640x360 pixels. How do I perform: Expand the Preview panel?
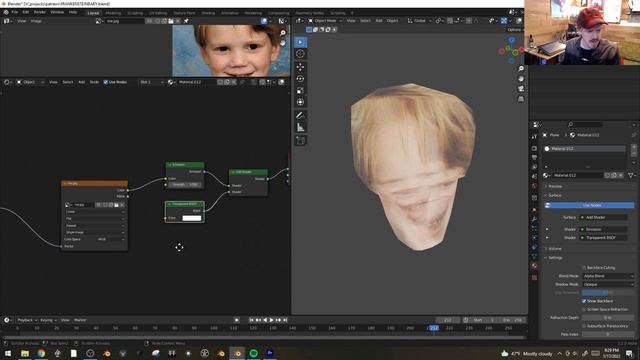pyautogui.click(x=554, y=186)
